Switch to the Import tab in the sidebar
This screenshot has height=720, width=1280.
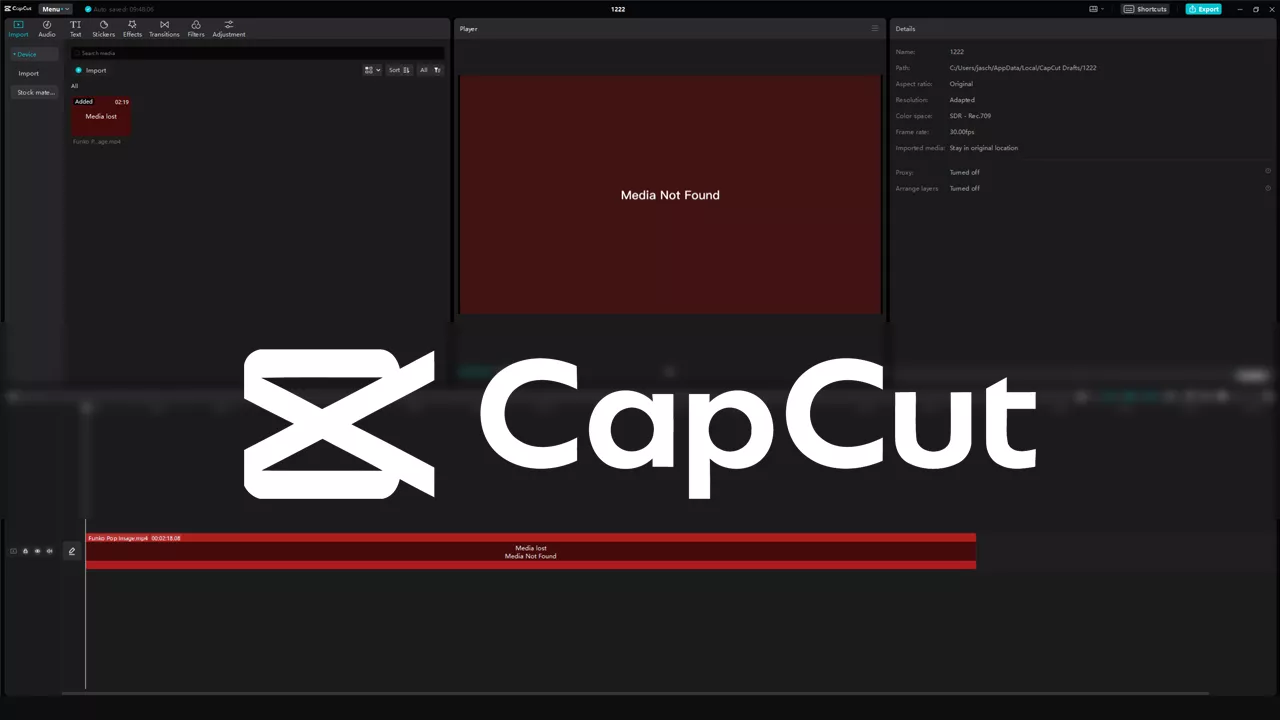(29, 73)
